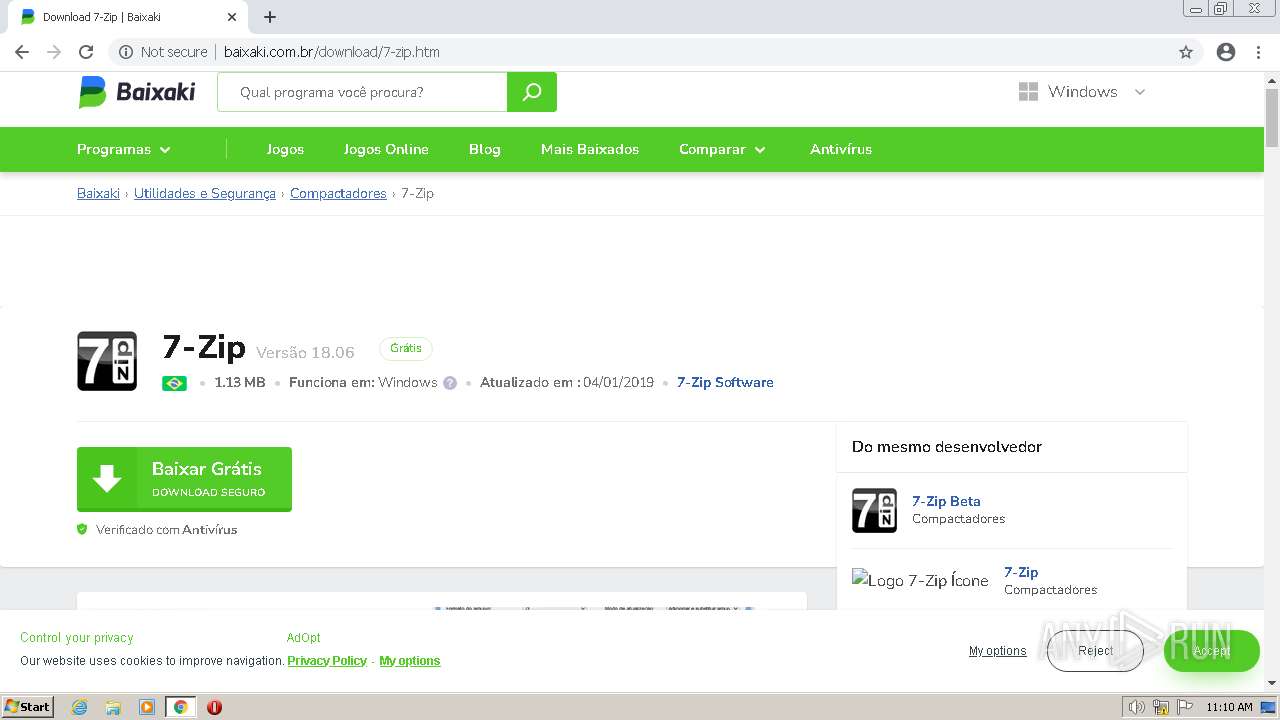This screenshot has width=1280, height=720.
Task: Click the Action Center flag tray icon
Action: (1184, 707)
